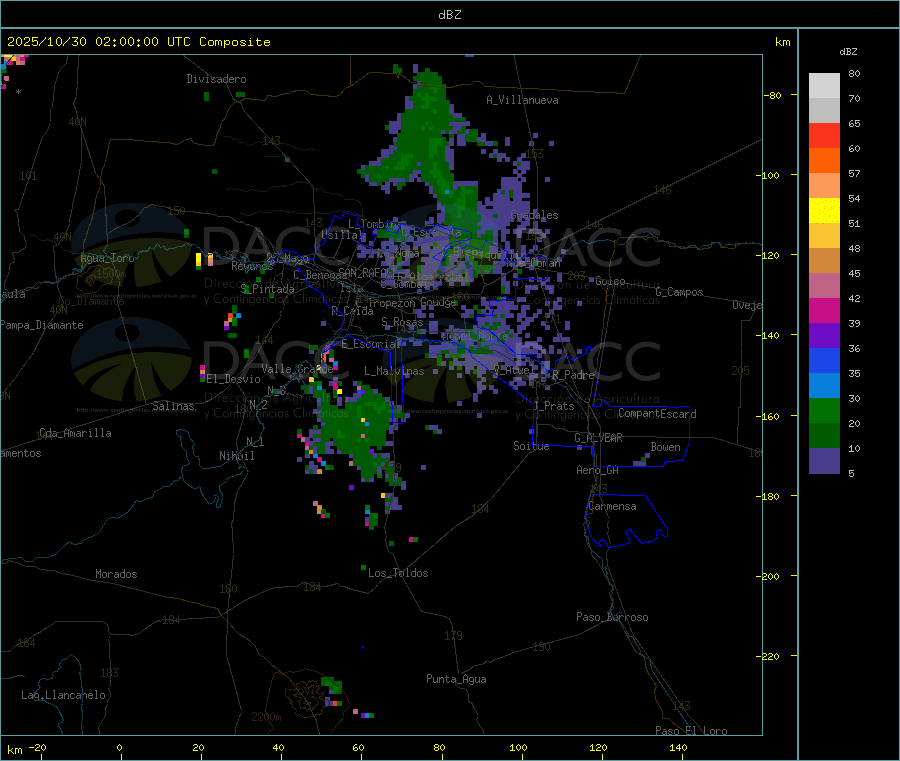Click the bright yellow 51-54 dBZ legend swatch
900x761 pixels.
click(824, 211)
